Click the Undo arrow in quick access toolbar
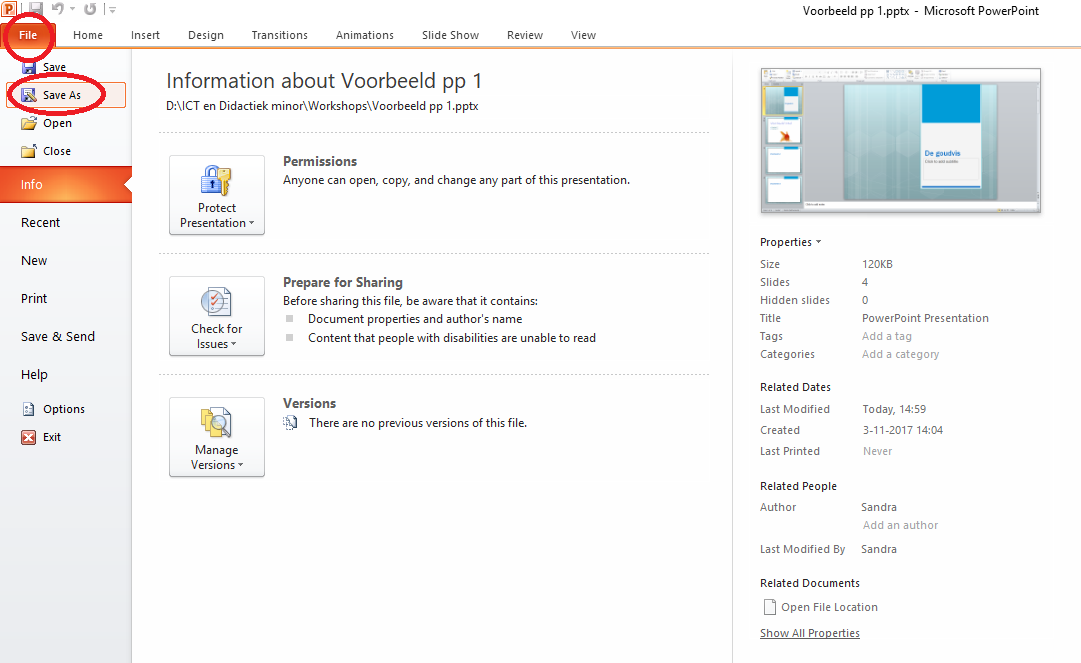Viewport: 1081px width, 663px height. click(58, 9)
